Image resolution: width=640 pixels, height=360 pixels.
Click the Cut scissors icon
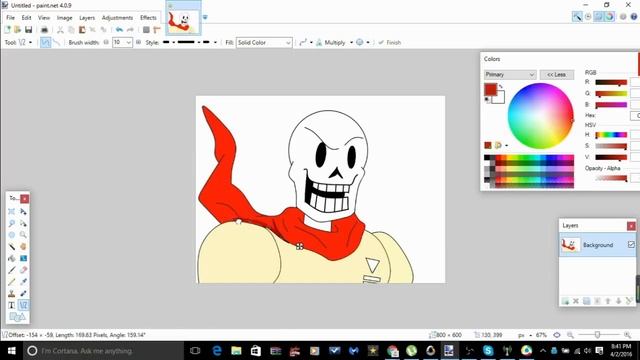[60, 29]
